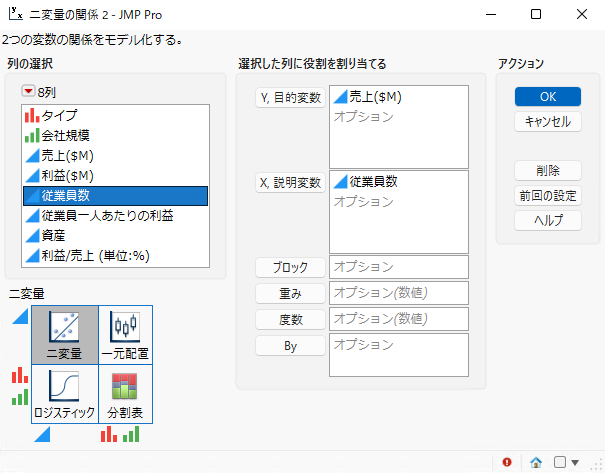Screen dimensions: 605x473
Task: Click the continuous icon beside 利益($M)
Action: coord(32,176)
